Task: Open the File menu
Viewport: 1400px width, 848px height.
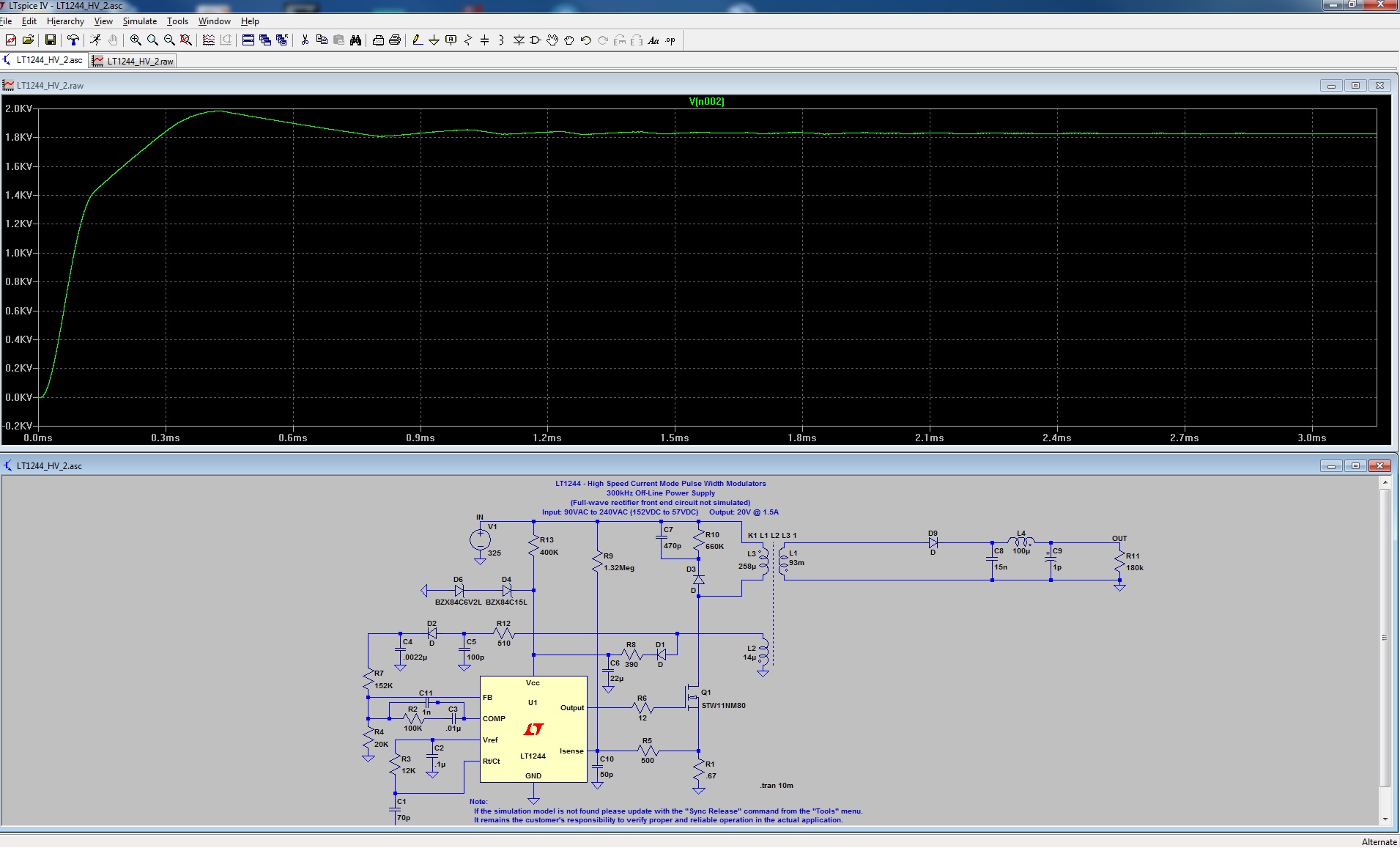Action: point(6,21)
